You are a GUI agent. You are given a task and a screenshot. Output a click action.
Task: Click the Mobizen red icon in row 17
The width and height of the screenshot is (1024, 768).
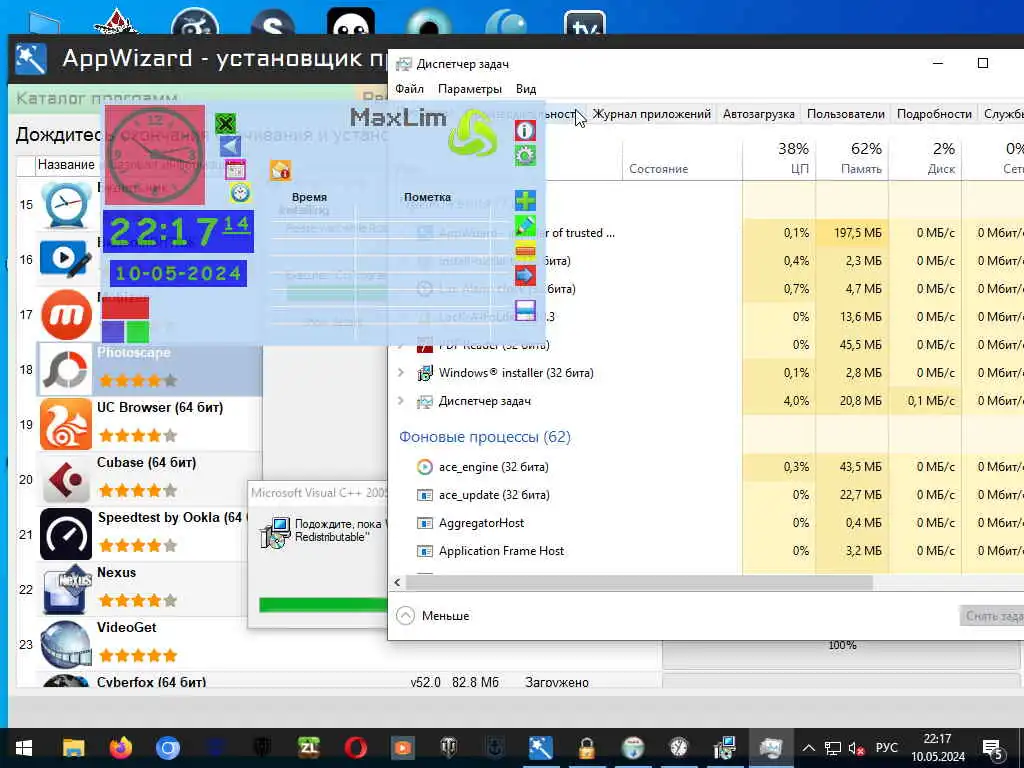(x=66, y=315)
